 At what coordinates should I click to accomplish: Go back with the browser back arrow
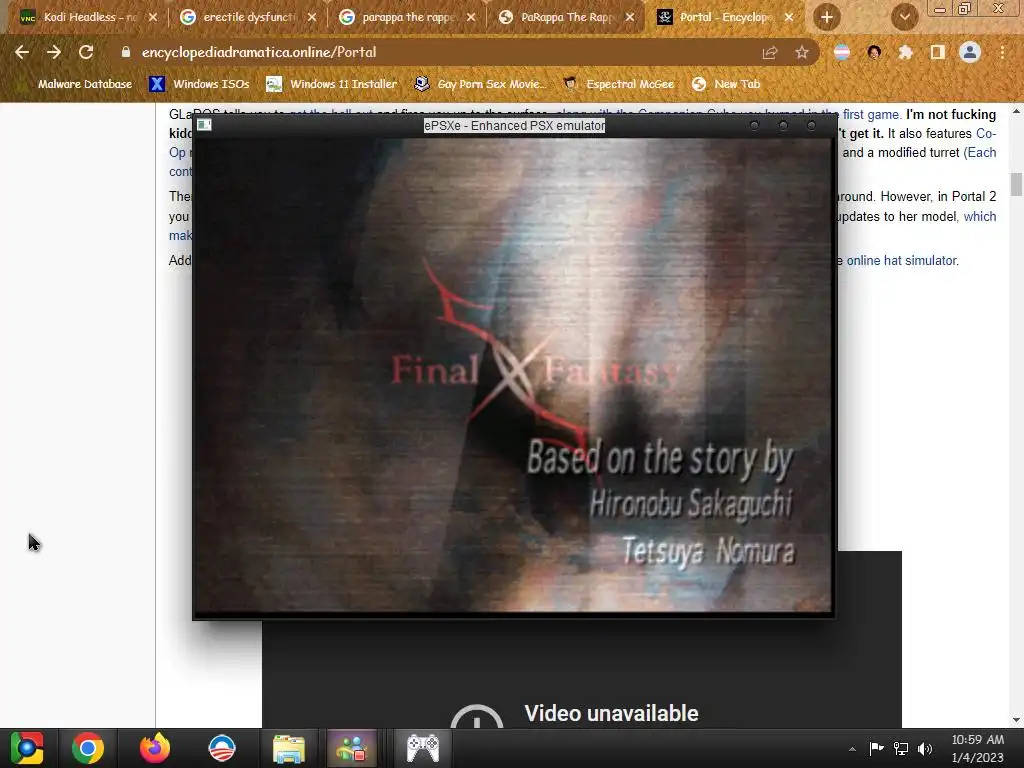tap(22, 52)
